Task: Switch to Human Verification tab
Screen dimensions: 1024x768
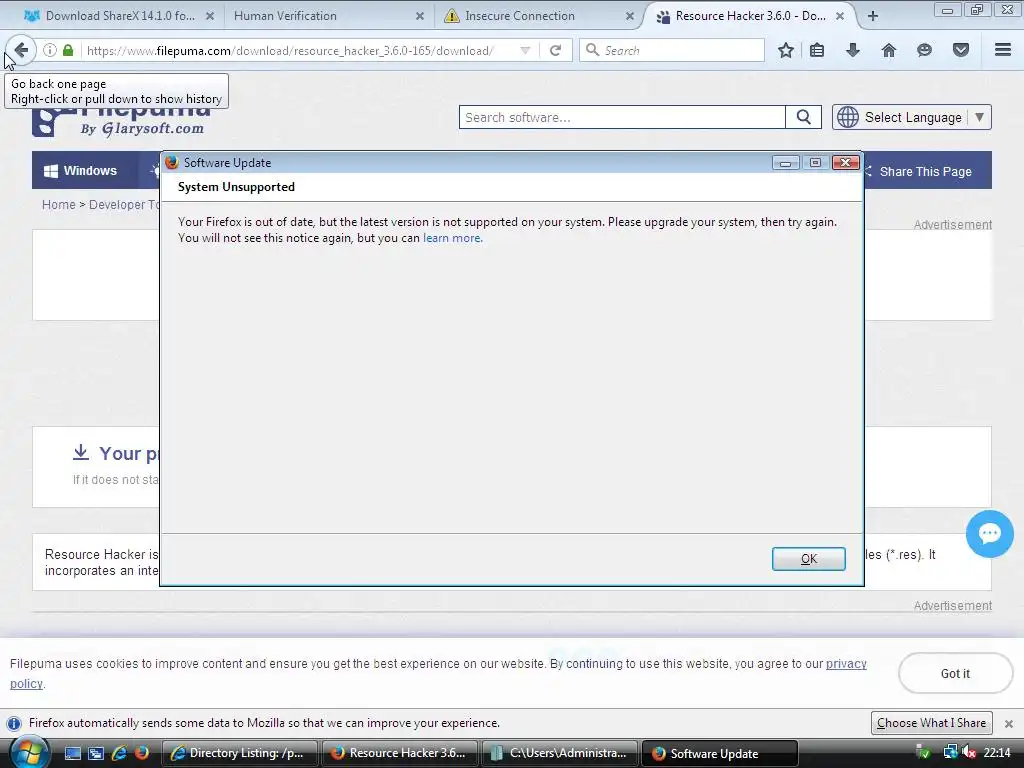Action: click(285, 16)
